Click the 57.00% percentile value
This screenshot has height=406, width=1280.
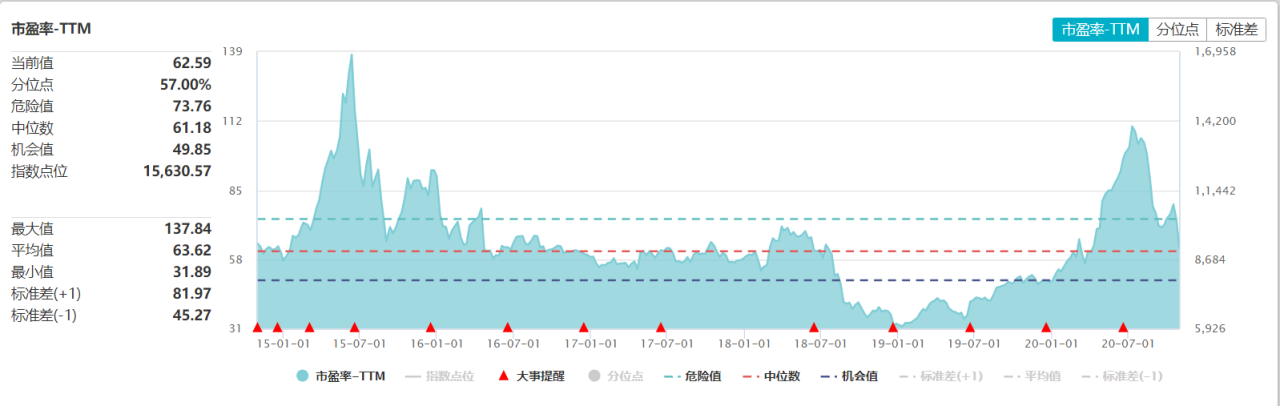coord(186,85)
